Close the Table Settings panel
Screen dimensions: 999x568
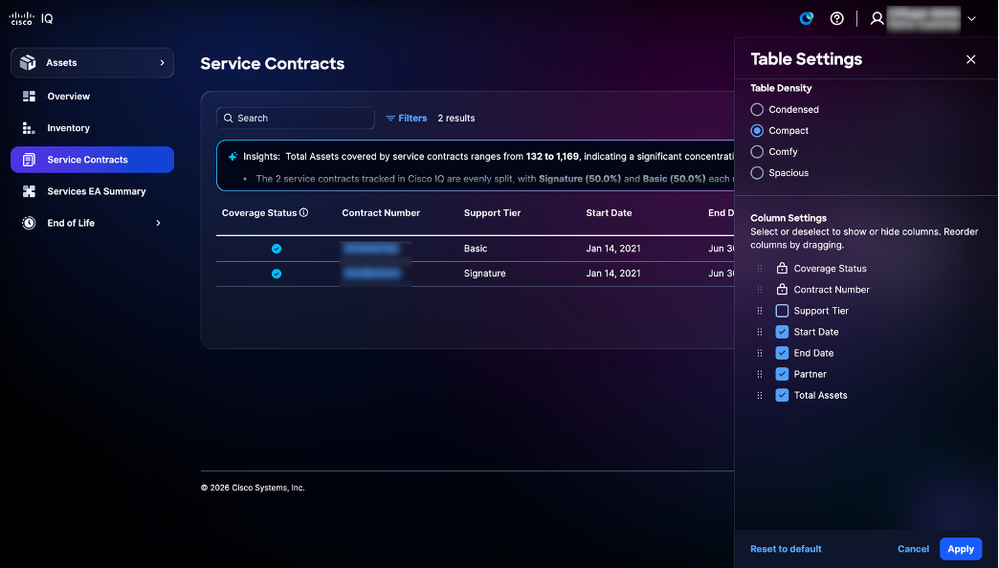[x=970, y=59]
